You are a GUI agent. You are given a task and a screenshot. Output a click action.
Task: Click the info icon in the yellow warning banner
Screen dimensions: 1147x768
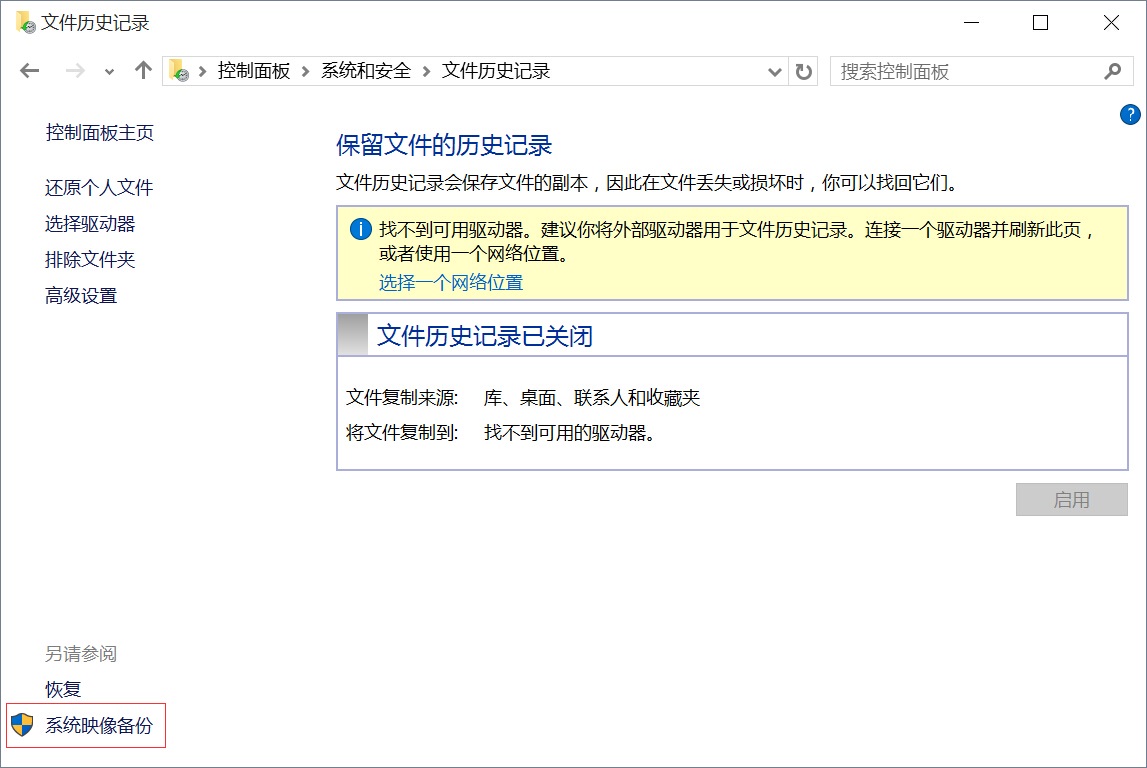coord(360,229)
